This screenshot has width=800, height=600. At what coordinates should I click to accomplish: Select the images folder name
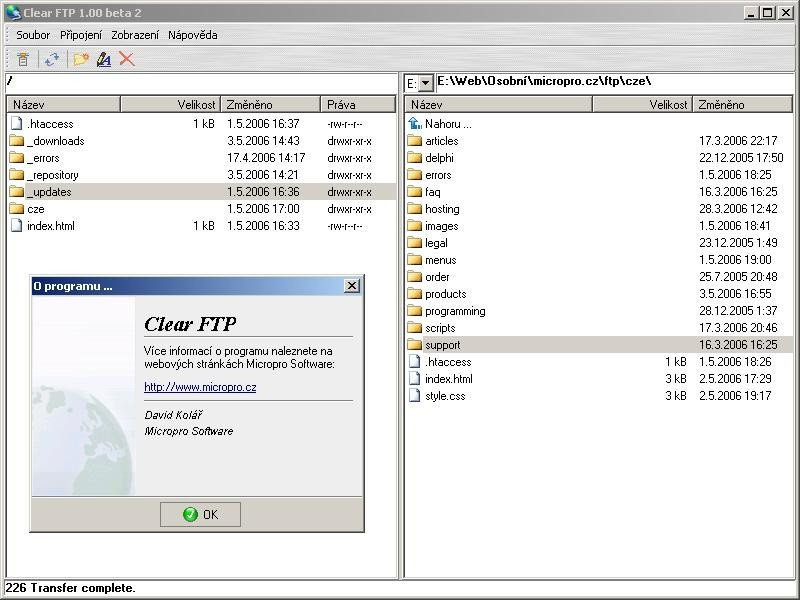pyautogui.click(x=441, y=226)
